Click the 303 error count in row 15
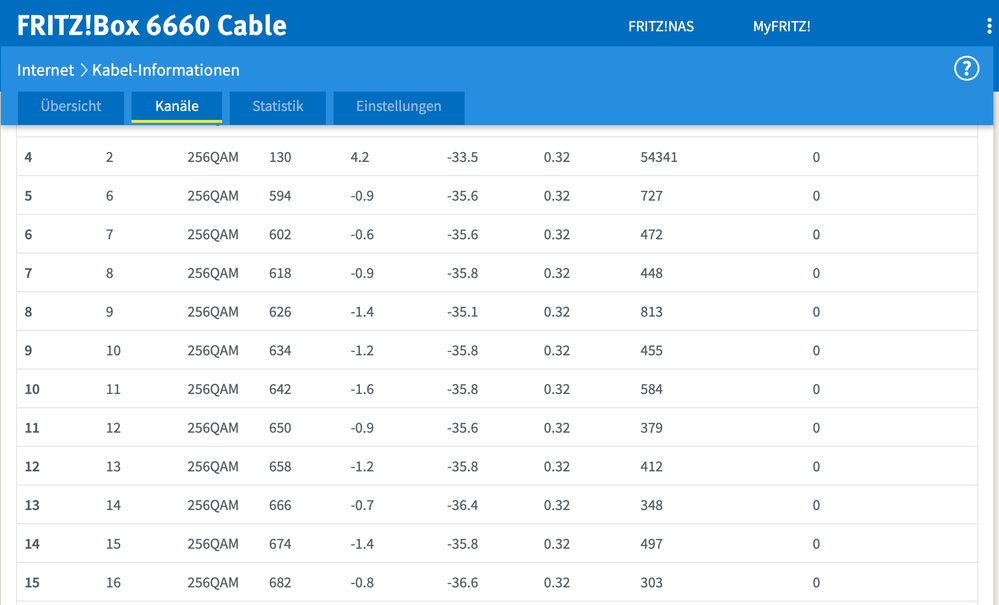 [651, 583]
